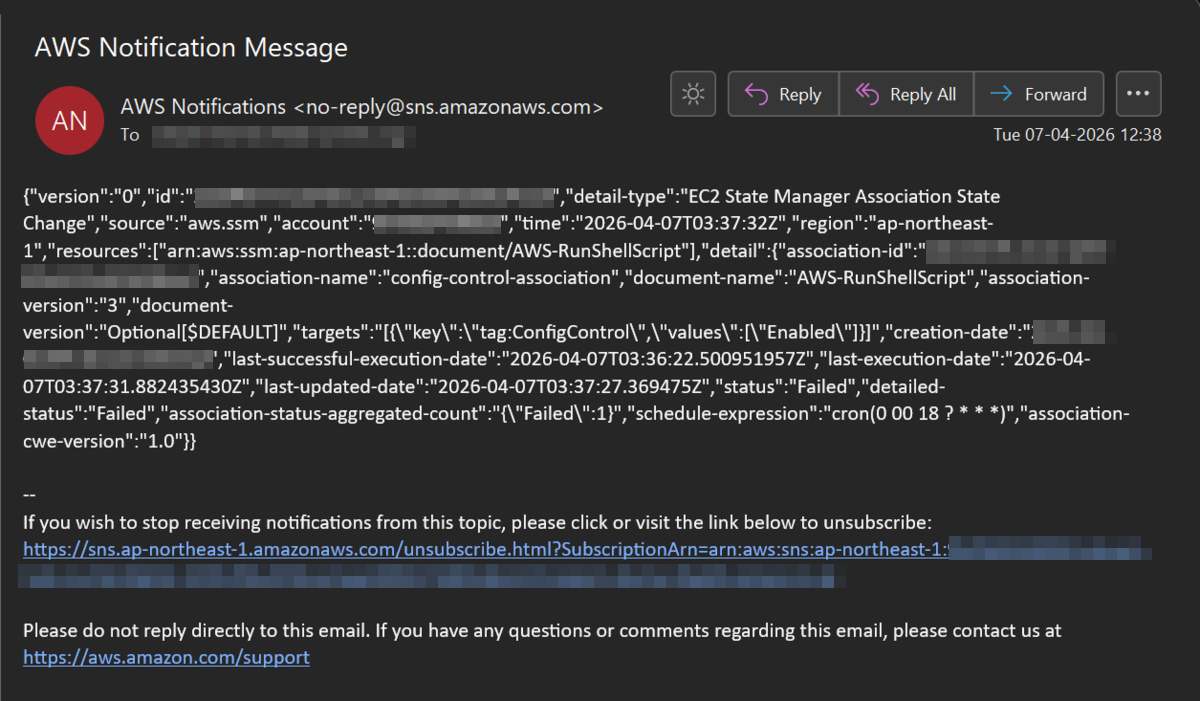Click the blue arrow icon on Forward

pos(1000,94)
